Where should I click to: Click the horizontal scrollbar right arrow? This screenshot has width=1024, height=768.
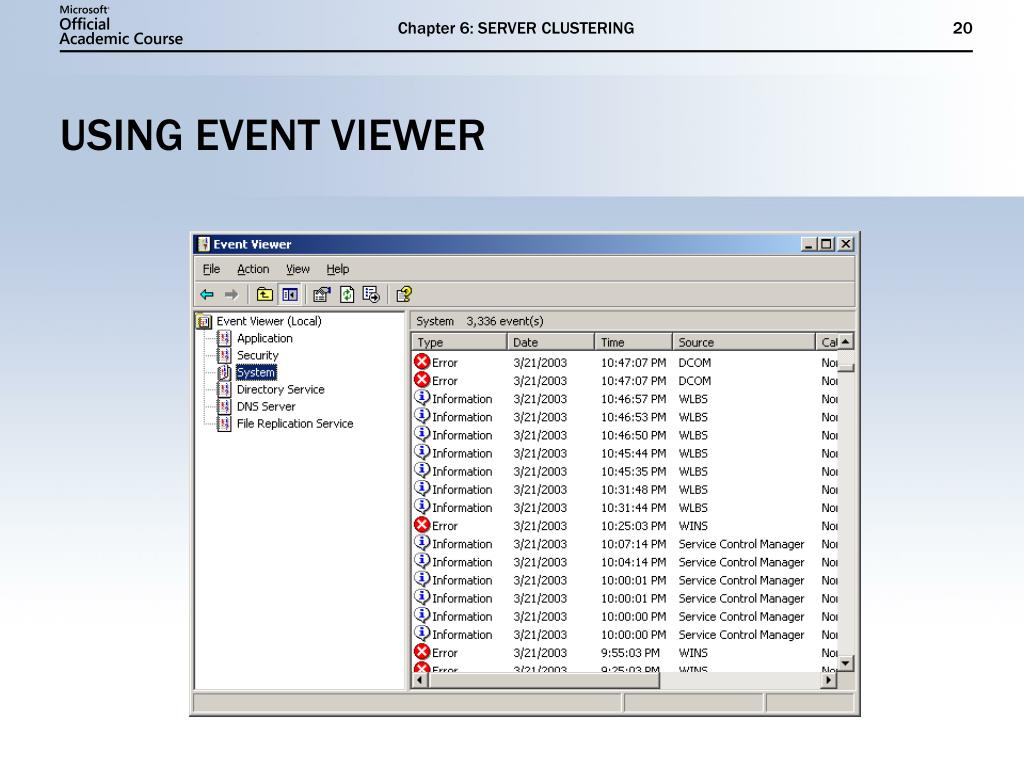coord(829,680)
